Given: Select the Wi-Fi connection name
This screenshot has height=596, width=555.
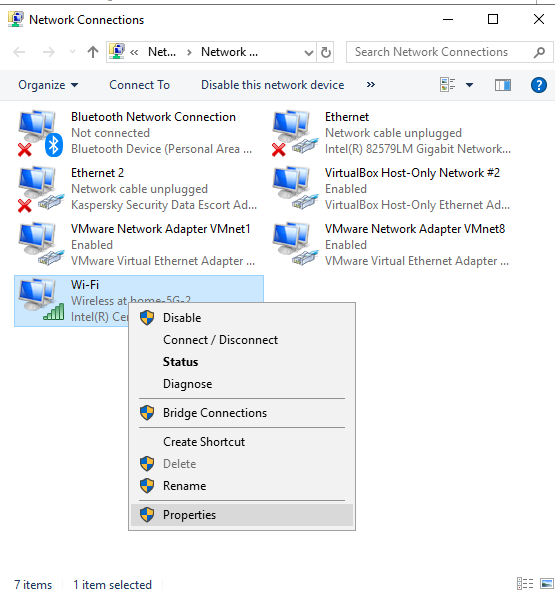Looking at the screenshot, I should coord(85,285).
